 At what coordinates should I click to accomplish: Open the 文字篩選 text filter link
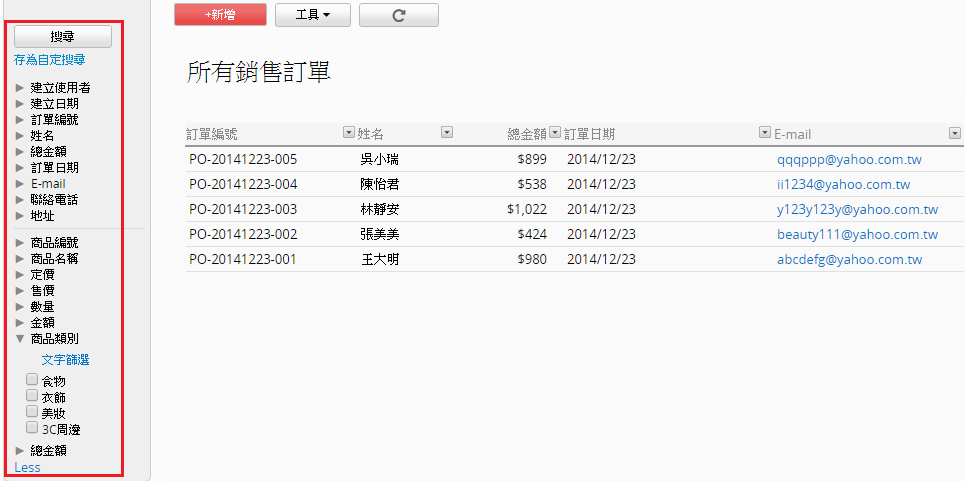point(65,360)
